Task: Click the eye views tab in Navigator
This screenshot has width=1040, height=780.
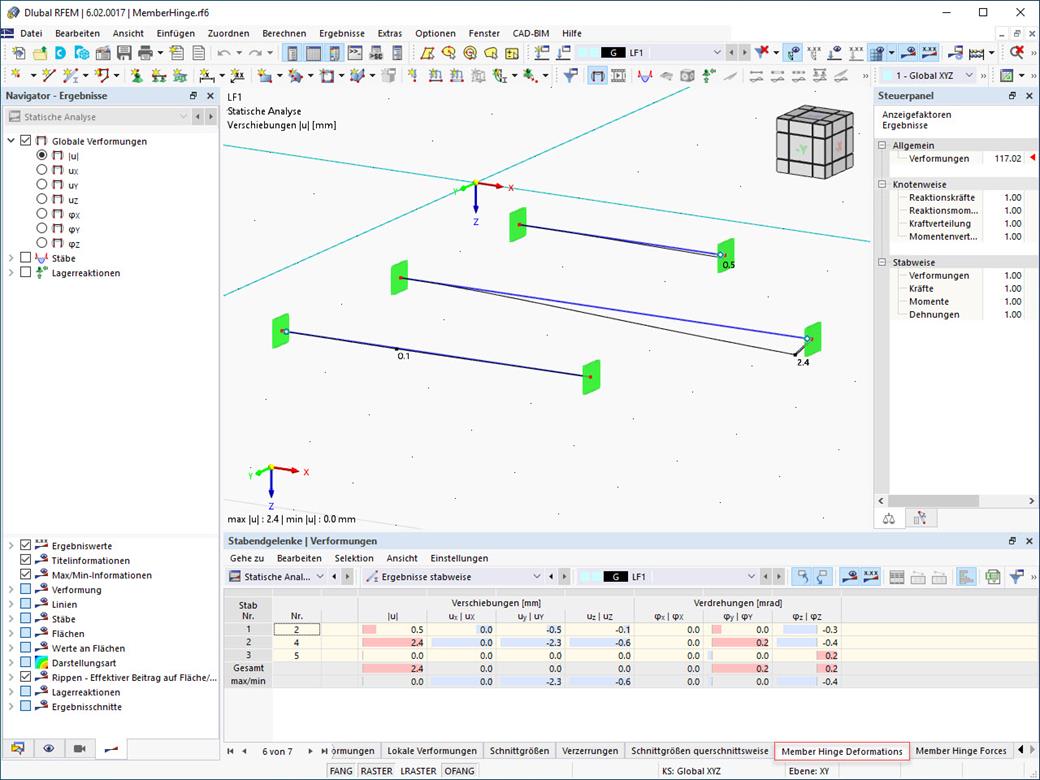Action: pyautogui.click(x=48, y=748)
